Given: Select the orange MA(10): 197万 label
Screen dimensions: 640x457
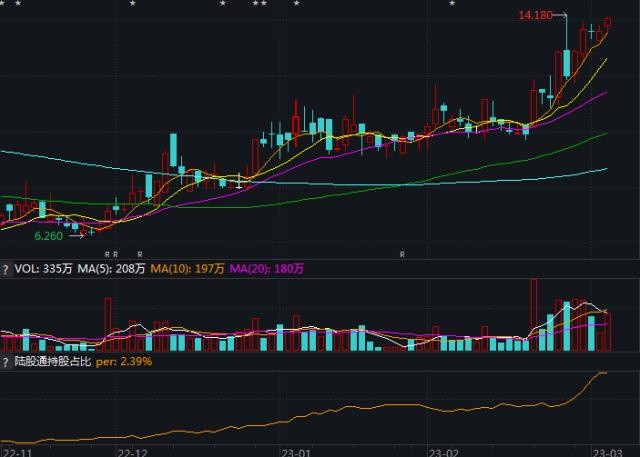Looking at the screenshot, I should 187,269.
